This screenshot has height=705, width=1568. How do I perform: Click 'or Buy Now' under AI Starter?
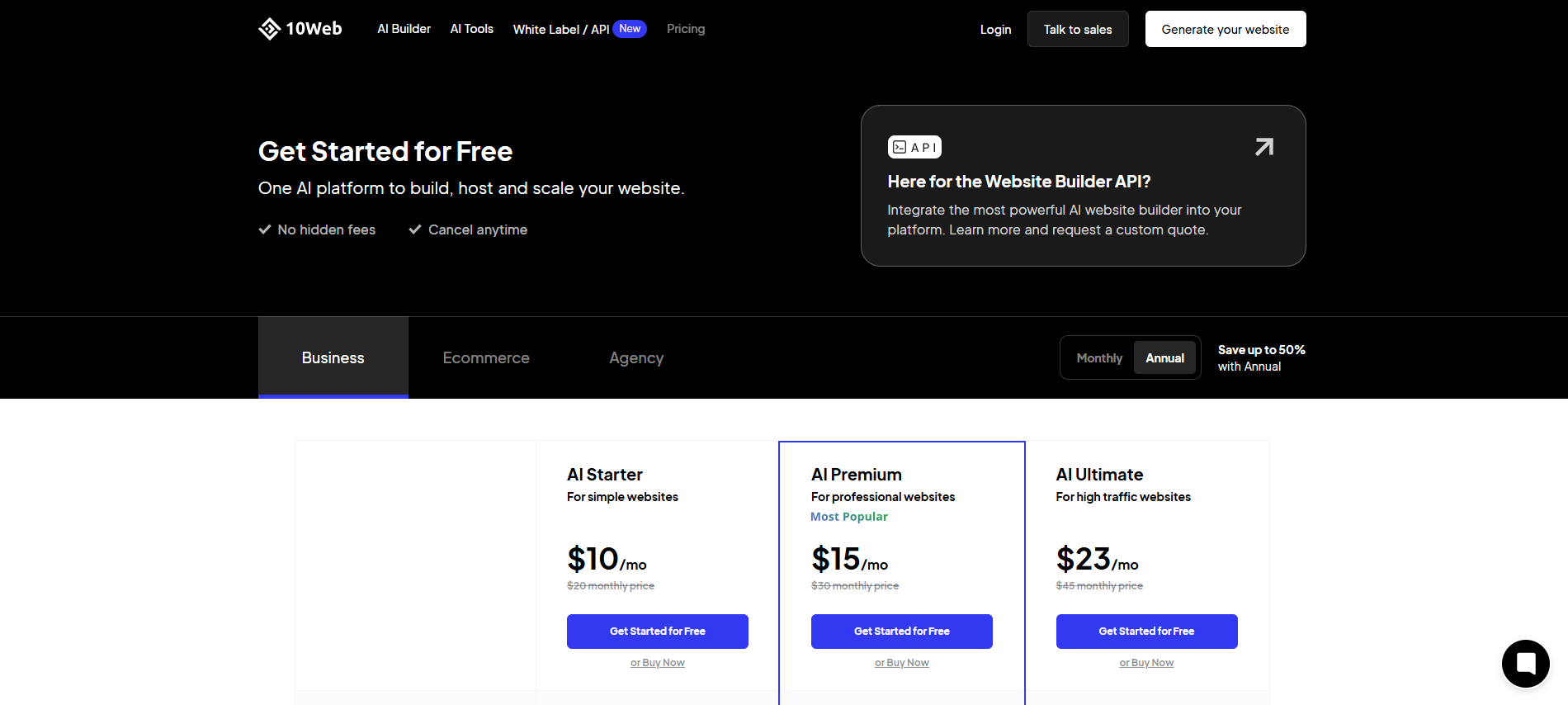(x=657, y=662)
